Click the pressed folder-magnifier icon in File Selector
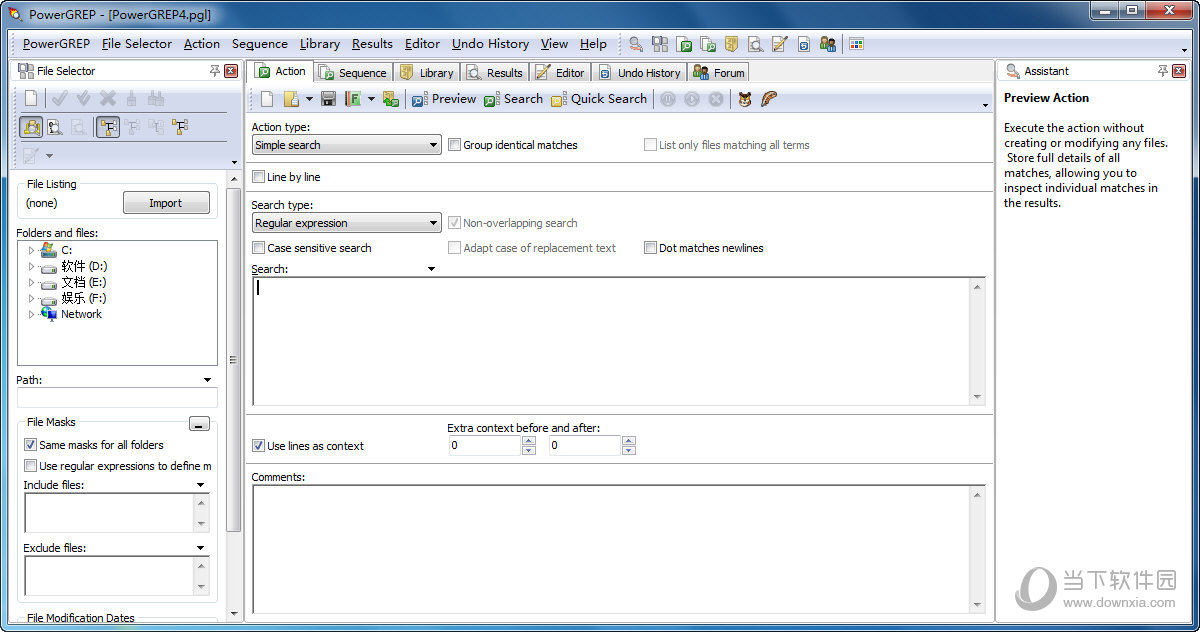 (31, 127)
